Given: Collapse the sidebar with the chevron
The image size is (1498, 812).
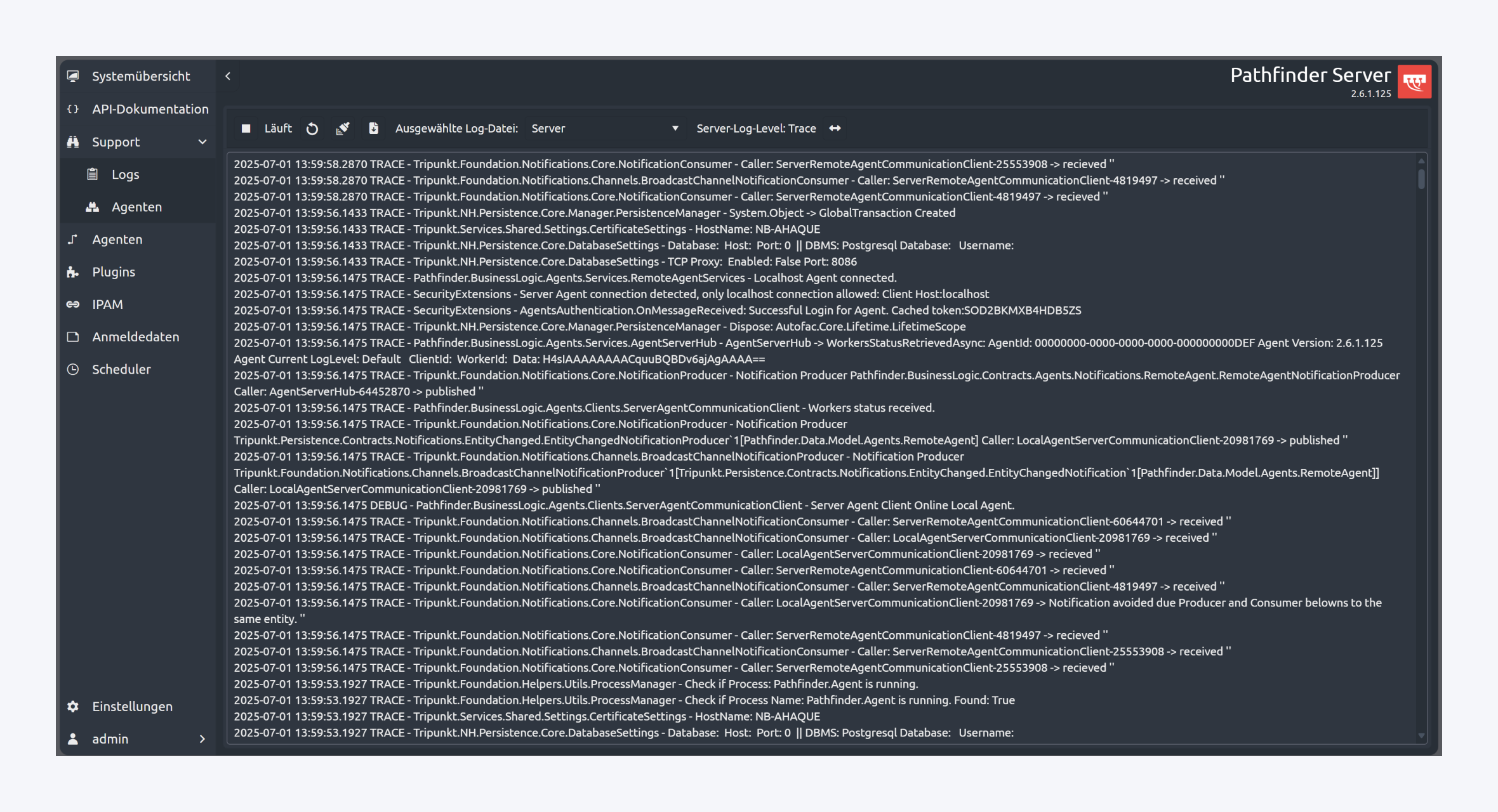Looking at the screenshot, I should click(228, 76).
